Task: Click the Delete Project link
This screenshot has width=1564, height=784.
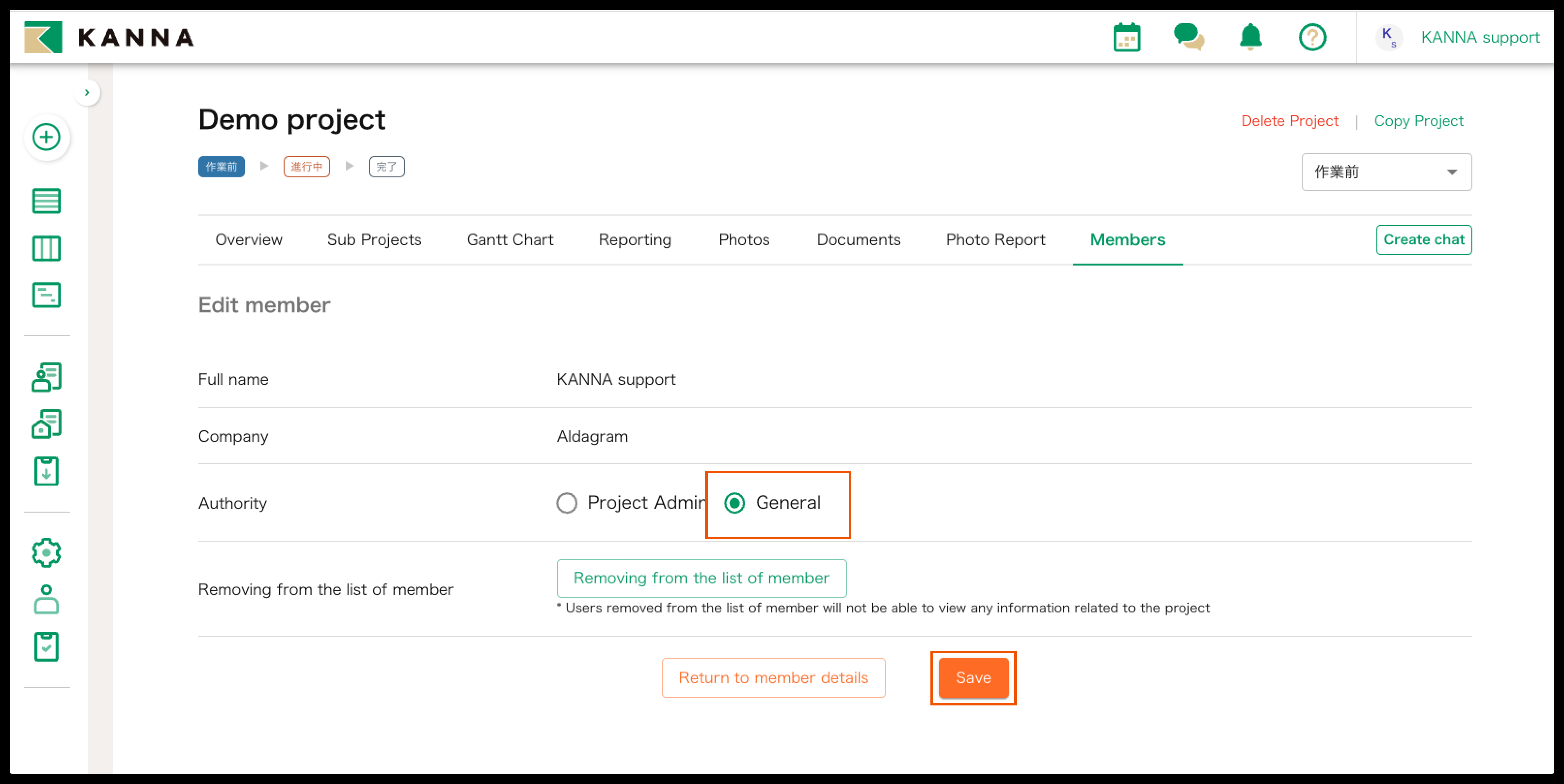Action: point(1290,121)
